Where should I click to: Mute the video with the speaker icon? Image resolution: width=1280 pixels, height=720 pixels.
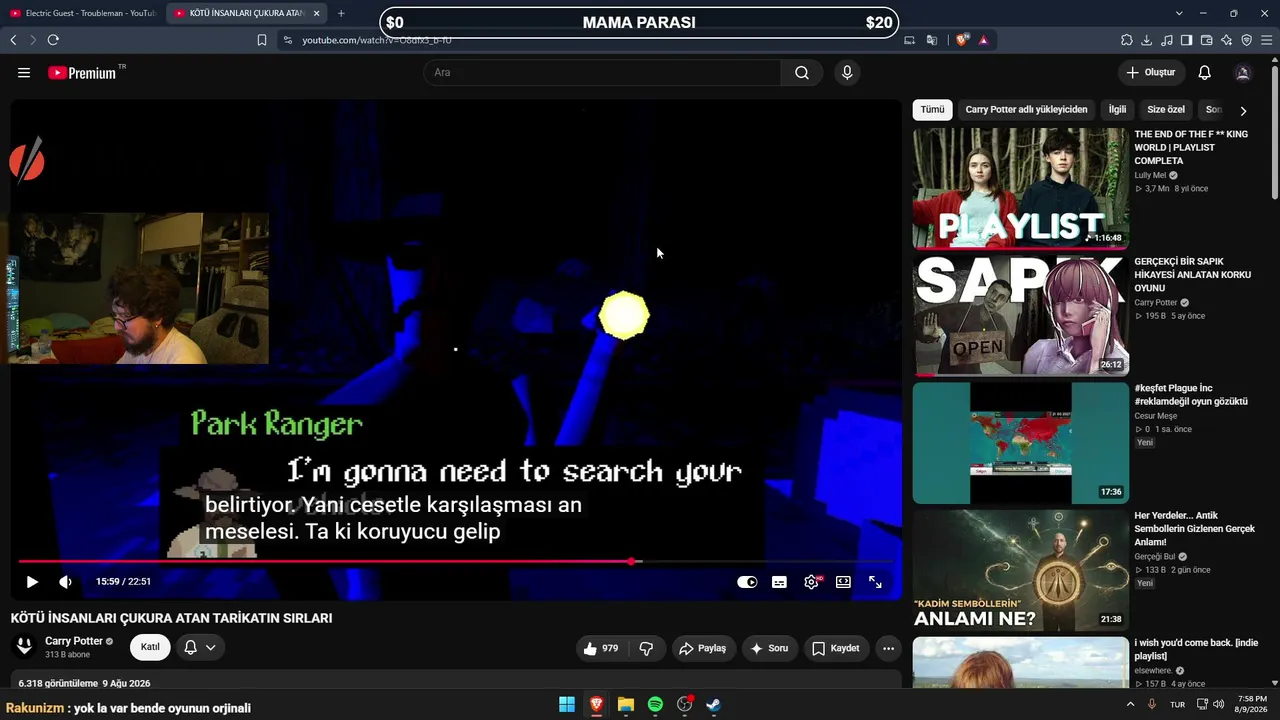point(65,582)
